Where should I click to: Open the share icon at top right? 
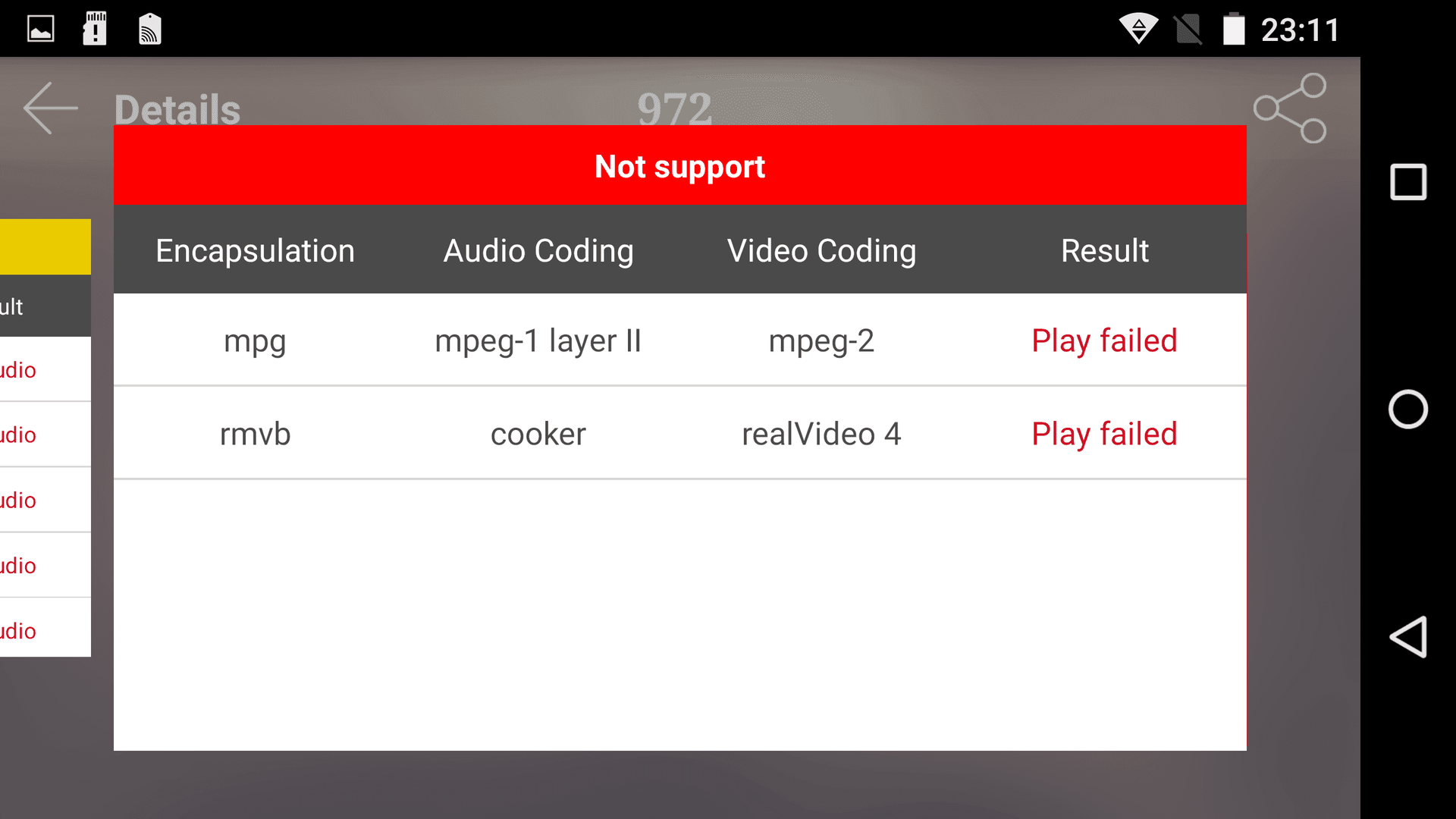(1290, 108)
